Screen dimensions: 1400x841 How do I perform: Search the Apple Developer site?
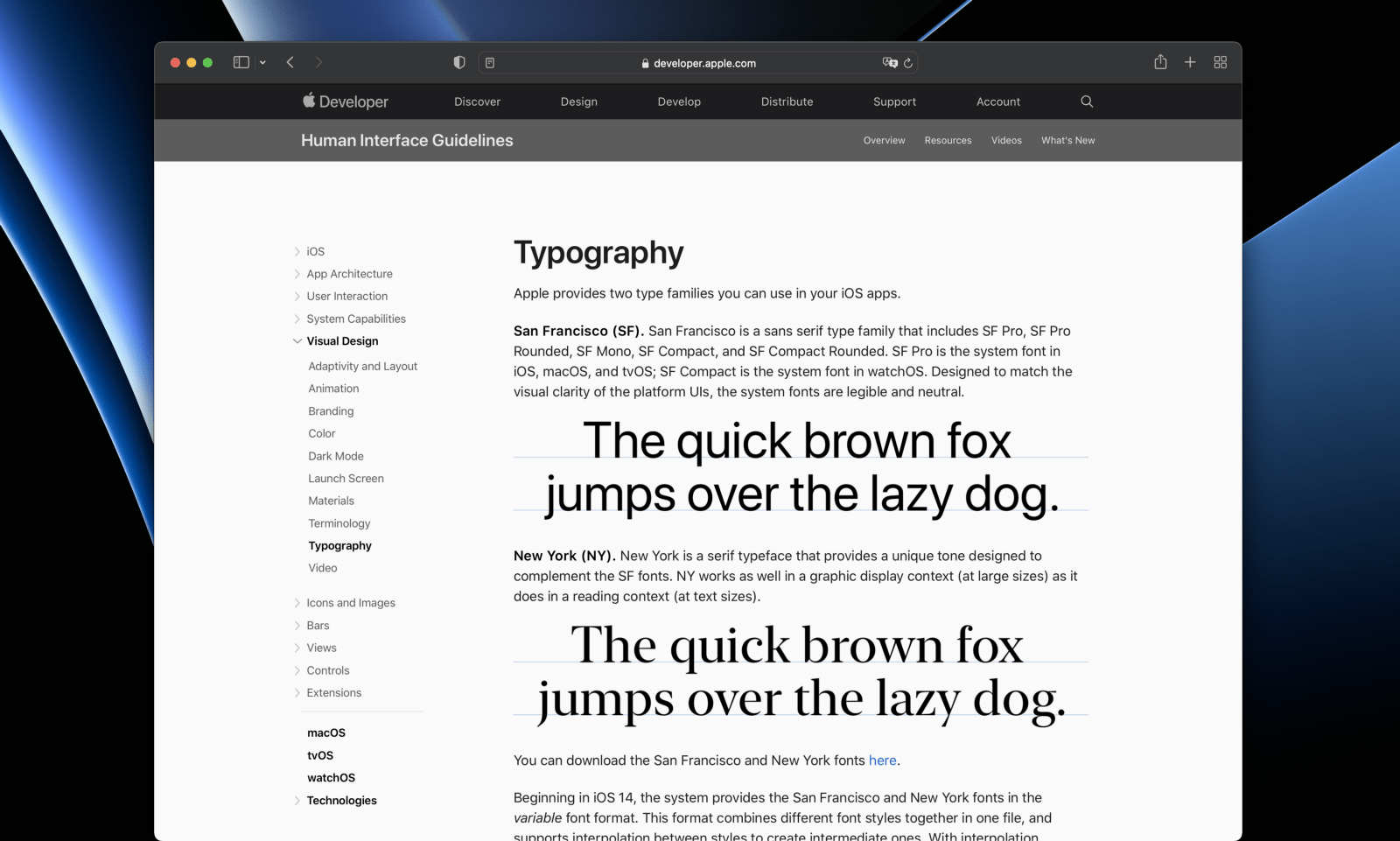tap(1087, 102)
